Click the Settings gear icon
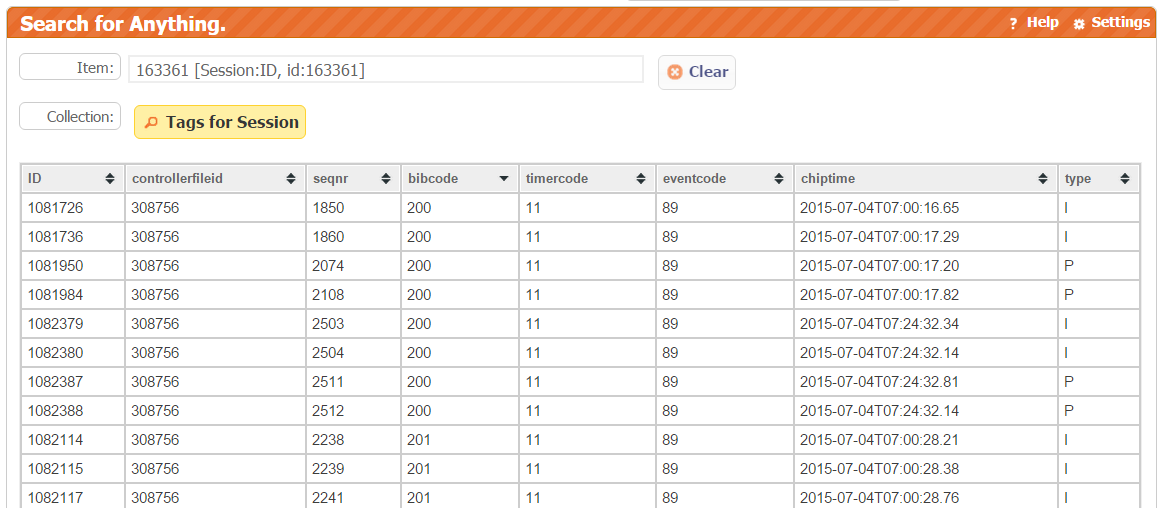Viewport: 1160px width, 508px height. 1079,24
